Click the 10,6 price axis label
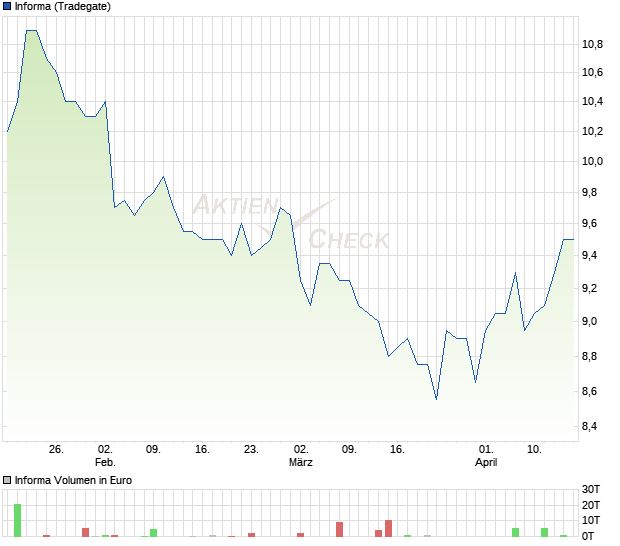This screenshot has height=546, width=620. (x=592, y=72)
